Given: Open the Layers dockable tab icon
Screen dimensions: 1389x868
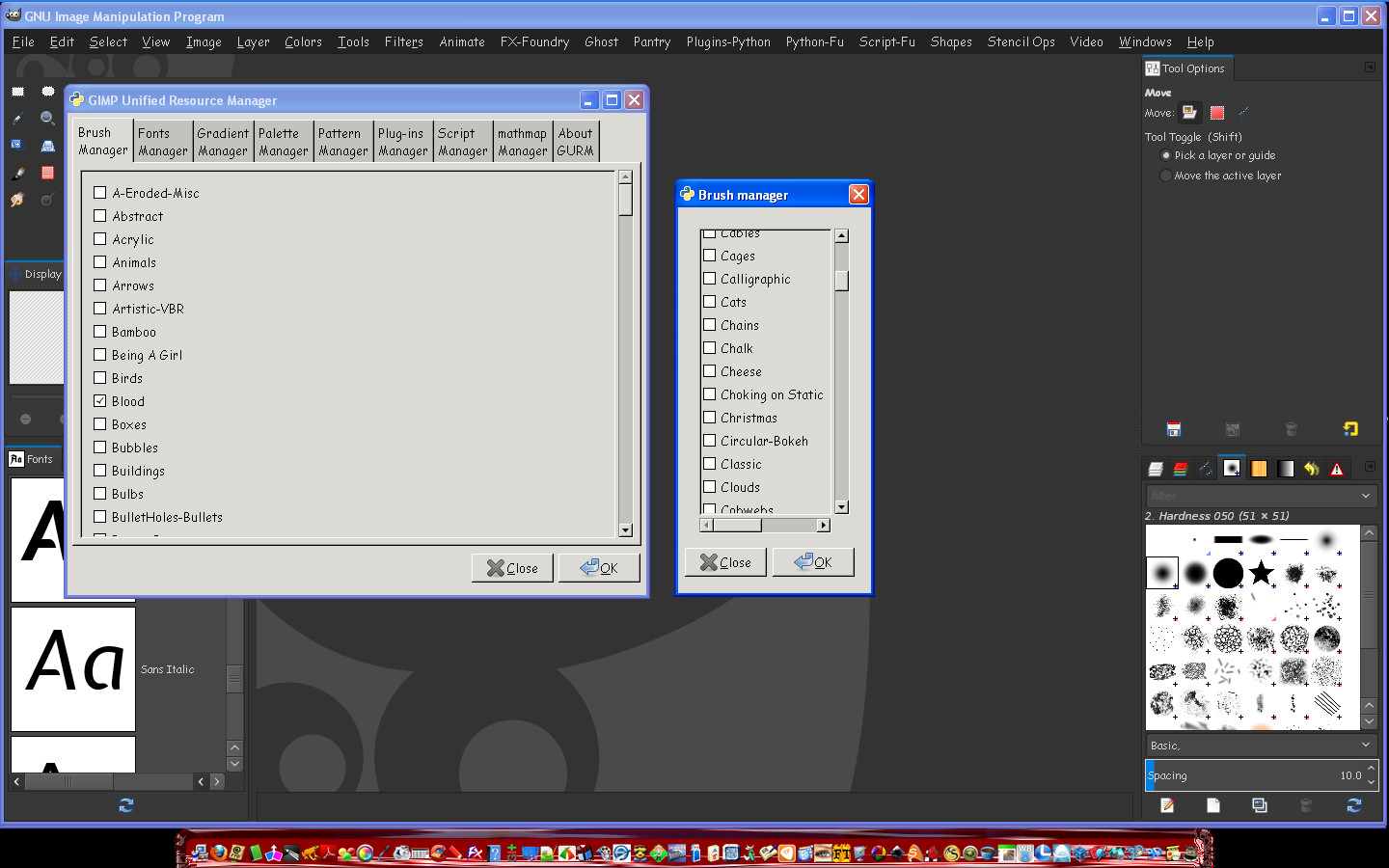Looking at the screenshot, I should tap(1155, 469).
